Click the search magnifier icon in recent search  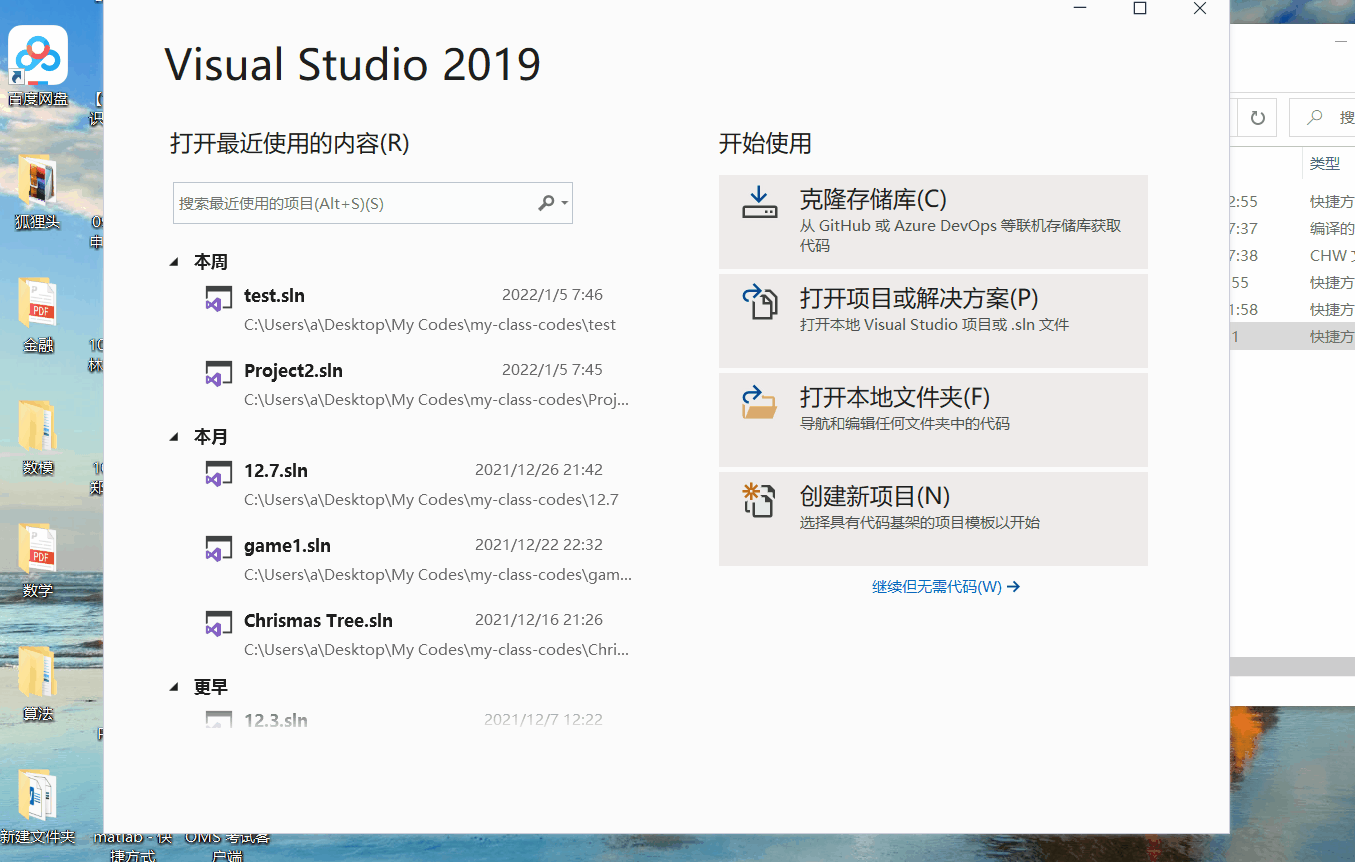[546, 203]
